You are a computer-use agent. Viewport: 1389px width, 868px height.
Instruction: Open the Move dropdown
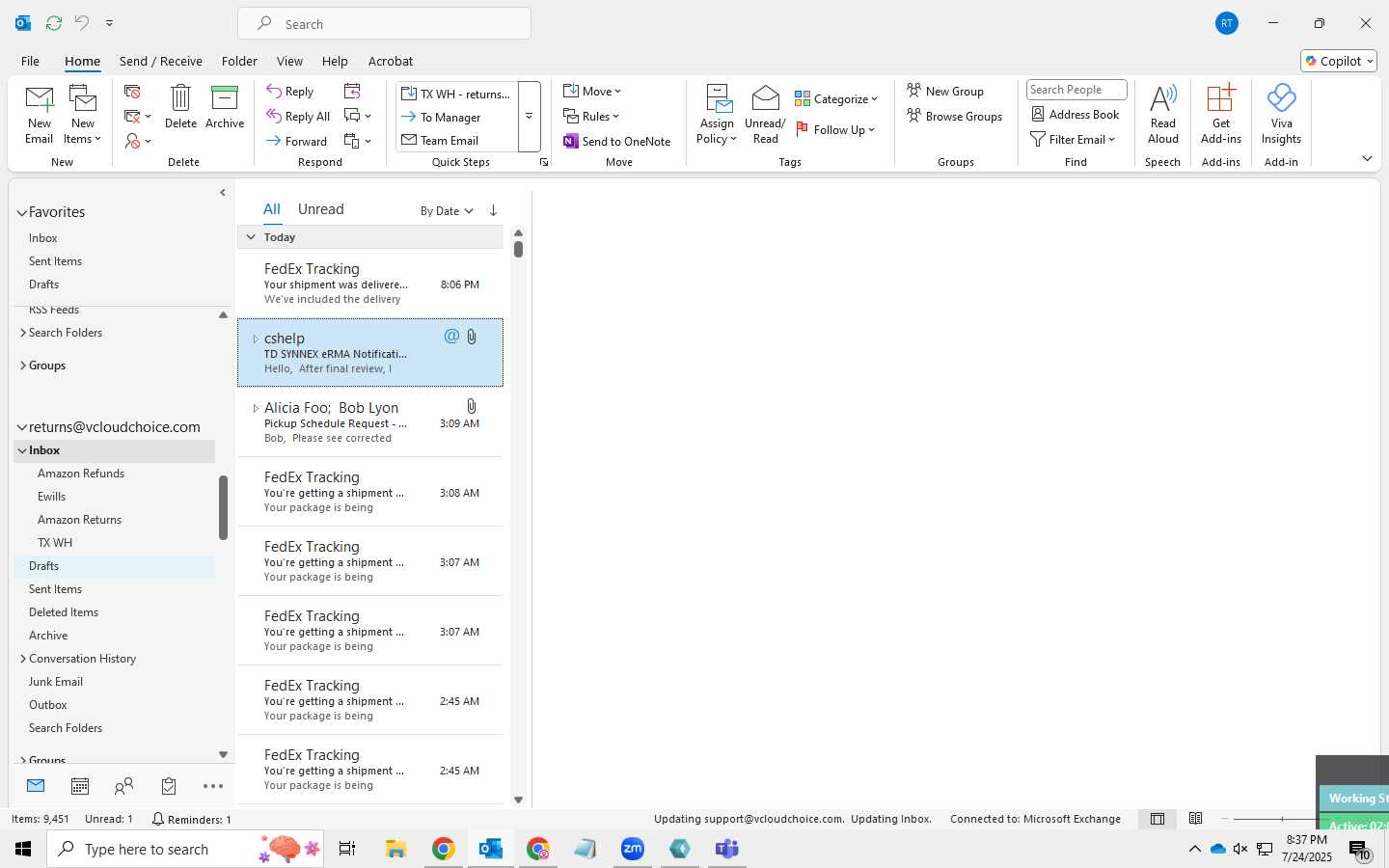[592, 92]
